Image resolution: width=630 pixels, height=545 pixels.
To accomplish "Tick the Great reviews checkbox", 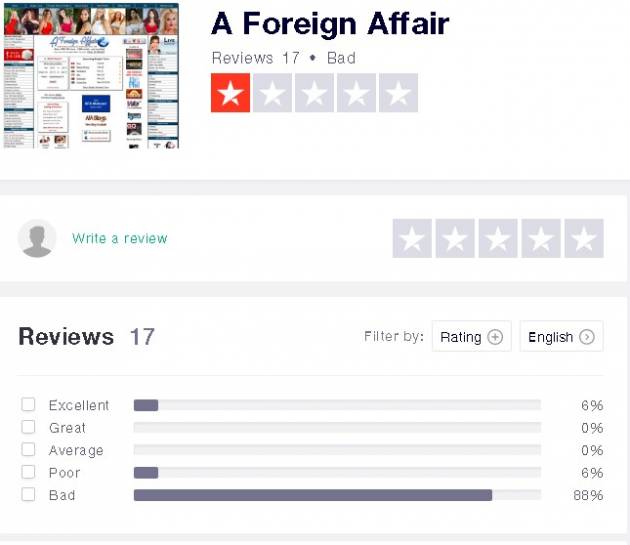I will coord(28,428).
